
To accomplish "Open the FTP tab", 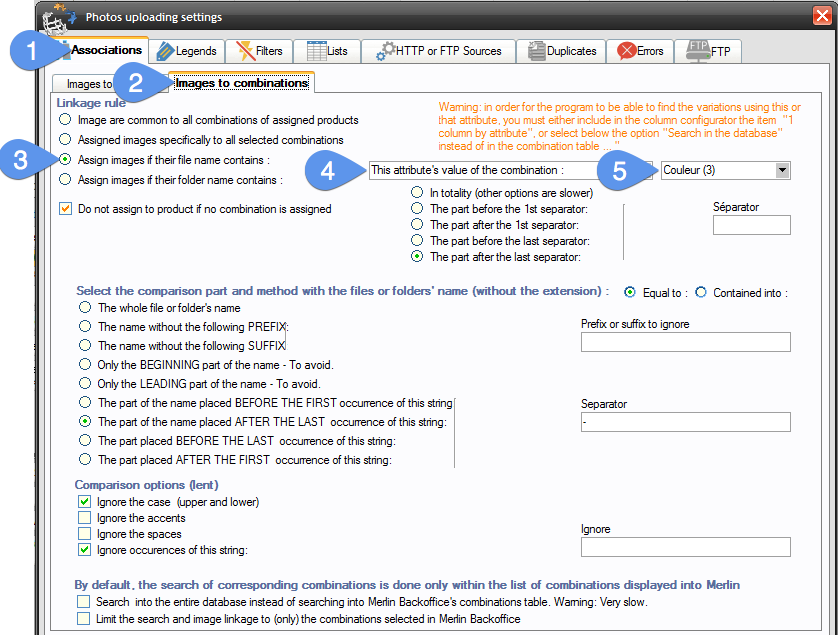I will coord(708,51).
